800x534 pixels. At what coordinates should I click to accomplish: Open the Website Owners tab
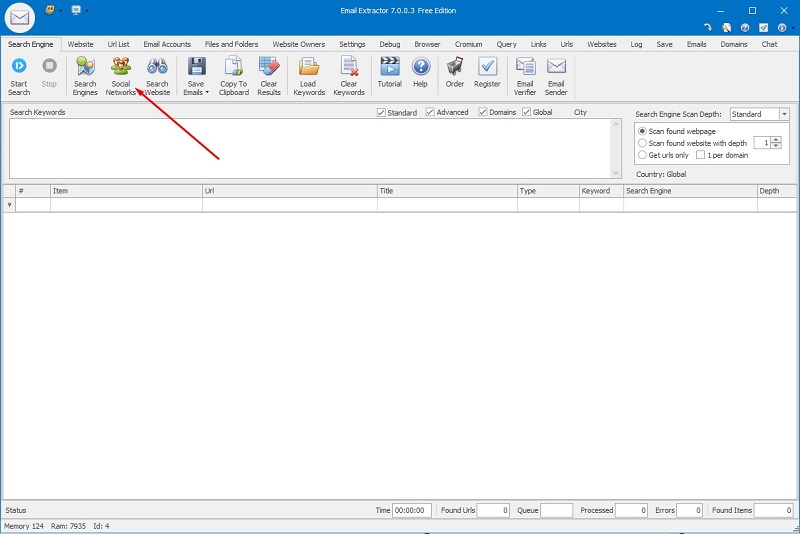[x=298, y=44]
